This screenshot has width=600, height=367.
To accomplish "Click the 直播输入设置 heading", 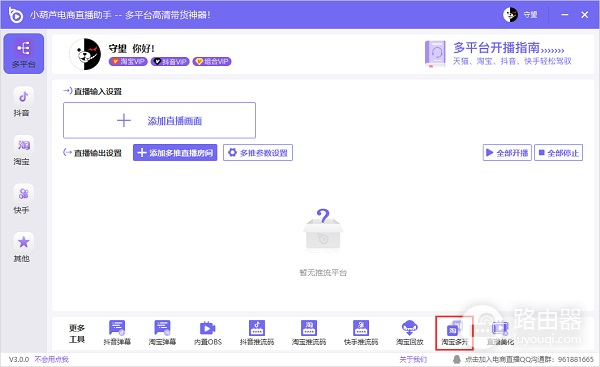I will (98, 91).
